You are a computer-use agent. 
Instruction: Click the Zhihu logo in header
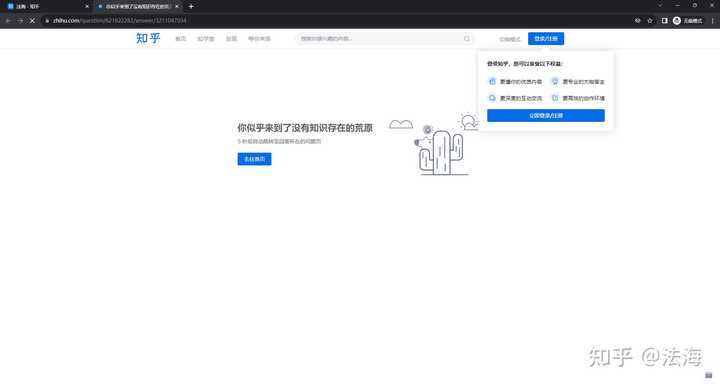(x=148, y=38)
